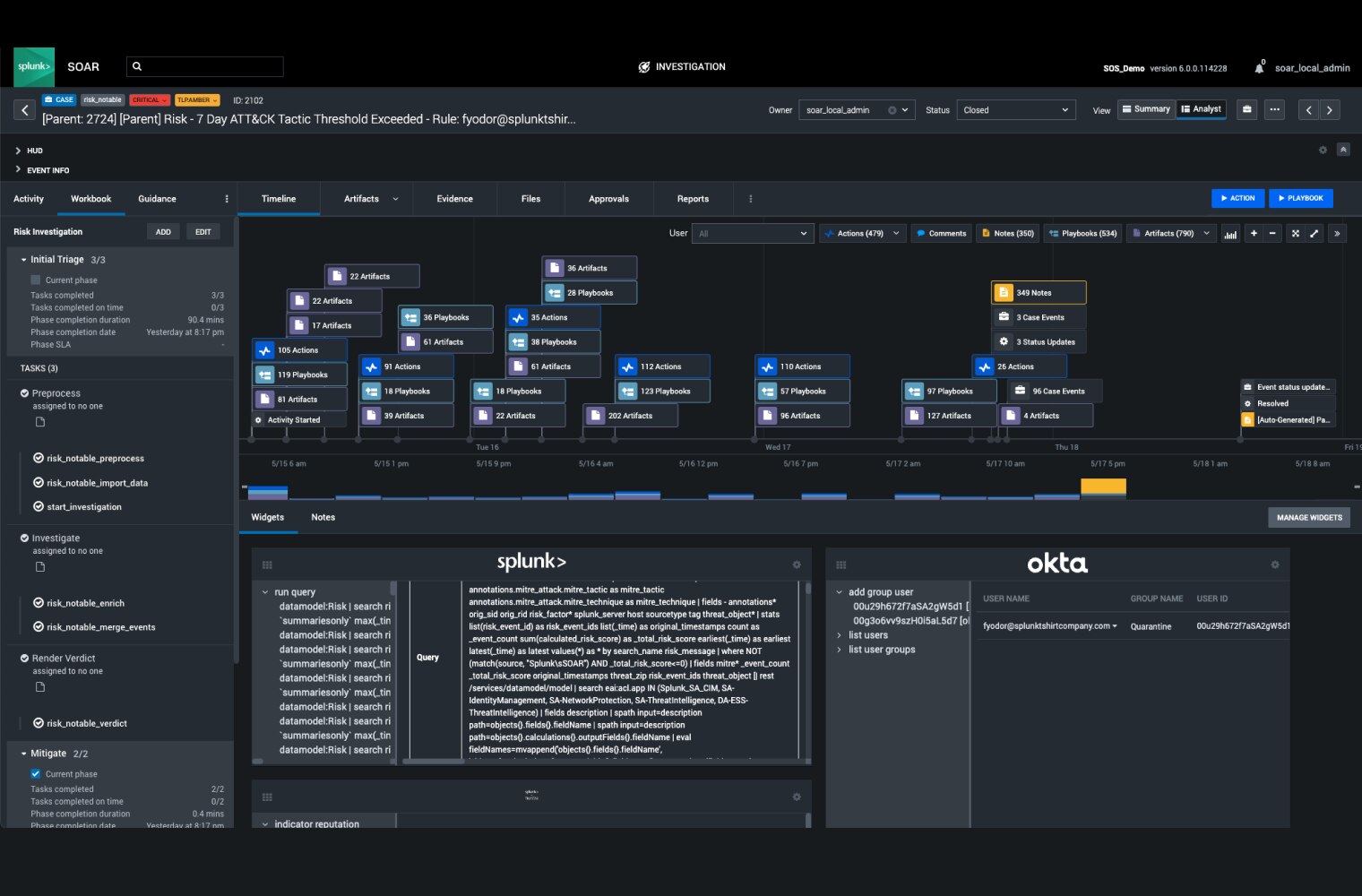
Task: Click the briefcase case icon near View
Action: 1246,109
